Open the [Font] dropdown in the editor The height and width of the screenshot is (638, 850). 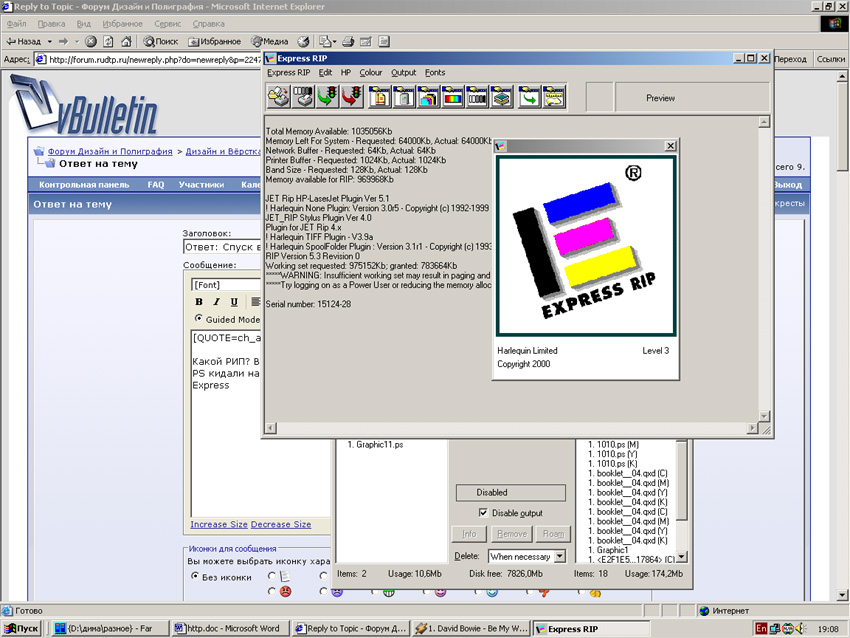click(x=227, y=285)
